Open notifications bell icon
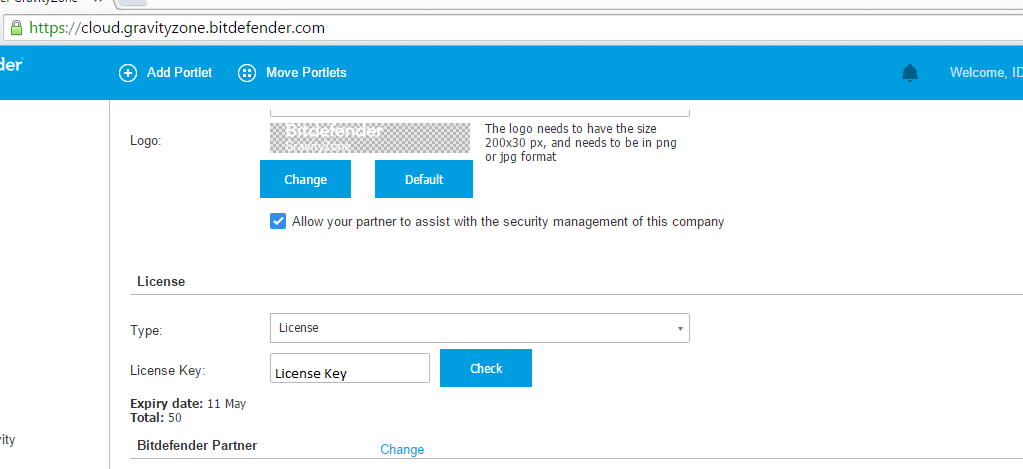1023x469 pixels. coord(909,73)
